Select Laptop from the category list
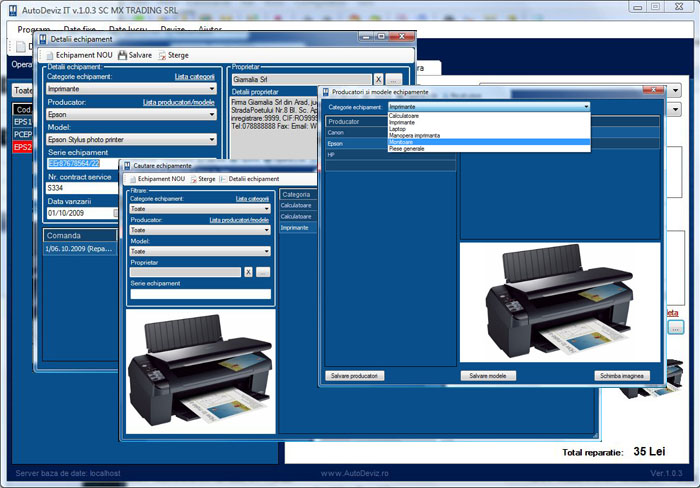The image size is (700, 488). [489, 129]
